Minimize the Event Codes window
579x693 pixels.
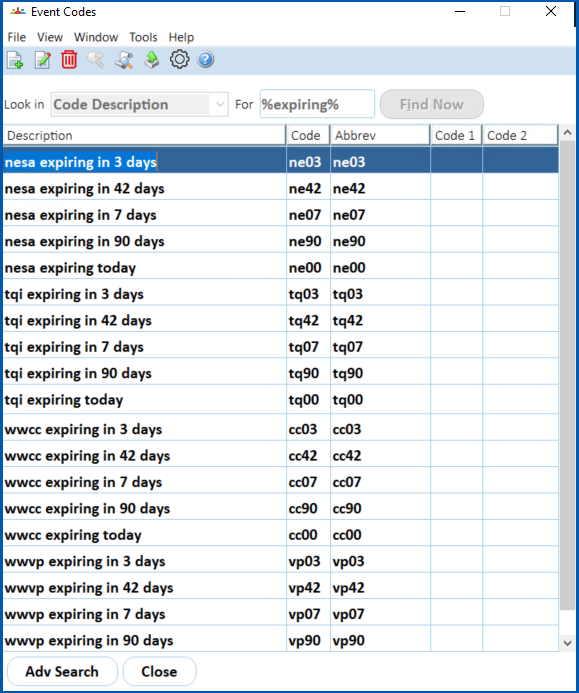point(460,11)
